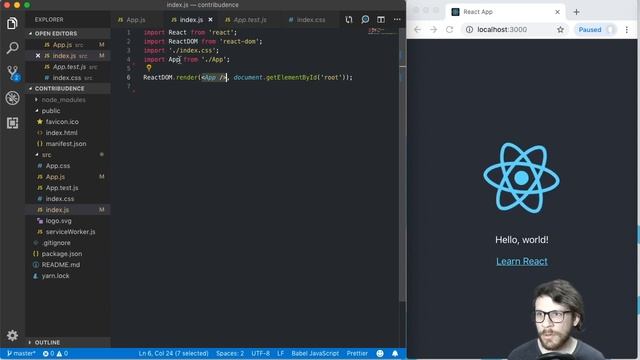Click the Ln 6, Col 24 status entry
Image resolution: width=640 pixels, height=360 pixels.
click(173, 353)
